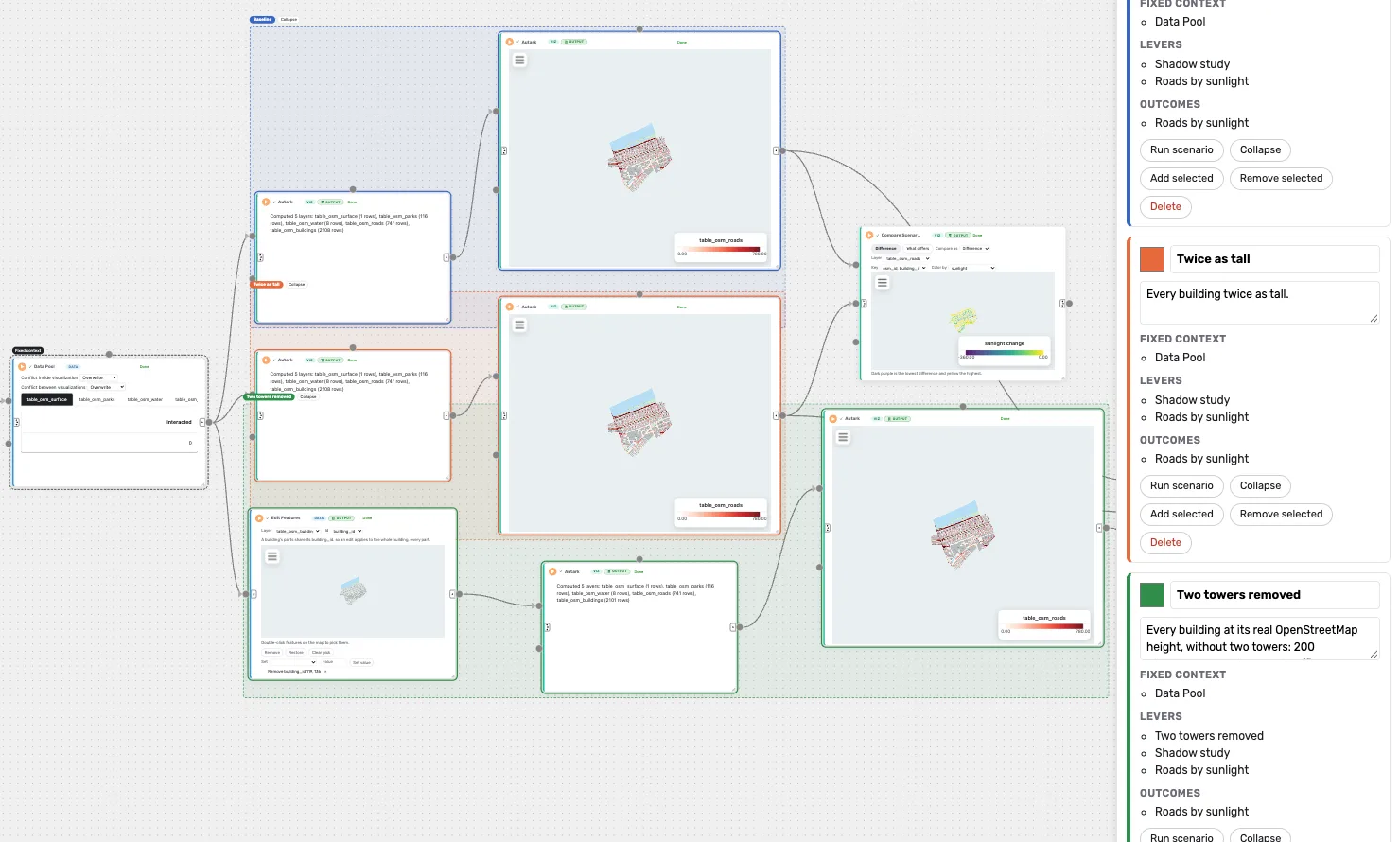Select the table_osm_water tab in Data Pool
The height and width of the screenshot is (842, 1400).
tap(145, 399)
